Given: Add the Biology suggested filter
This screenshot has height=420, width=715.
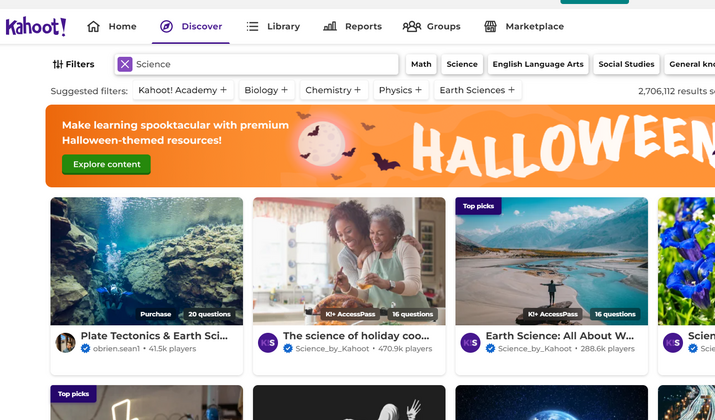Looking at the screenshot, I should 266,90.
